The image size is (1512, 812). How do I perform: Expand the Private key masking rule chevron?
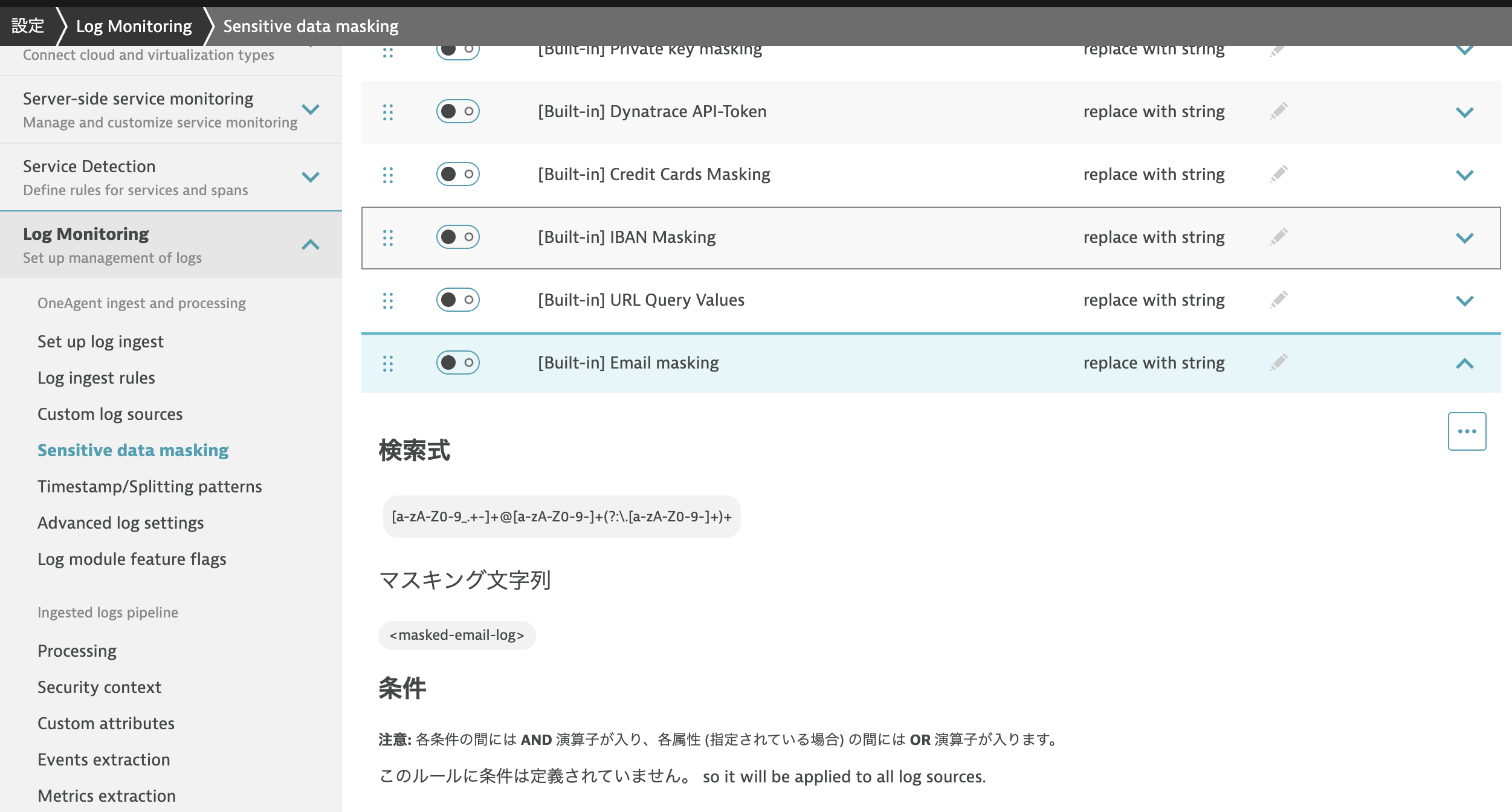coord(1465,51)
